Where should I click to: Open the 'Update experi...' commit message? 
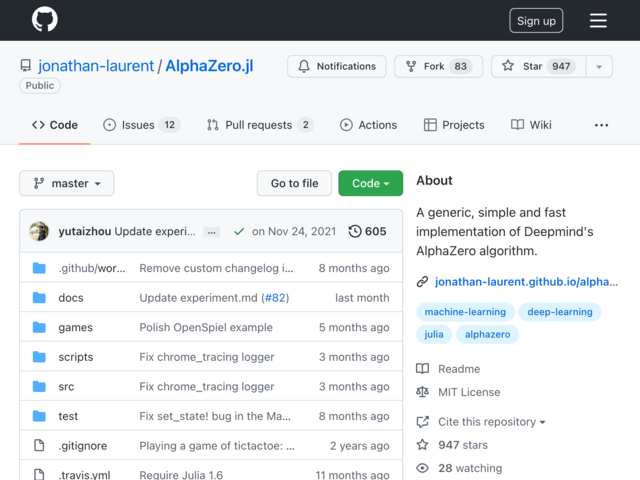pos(155,231)
